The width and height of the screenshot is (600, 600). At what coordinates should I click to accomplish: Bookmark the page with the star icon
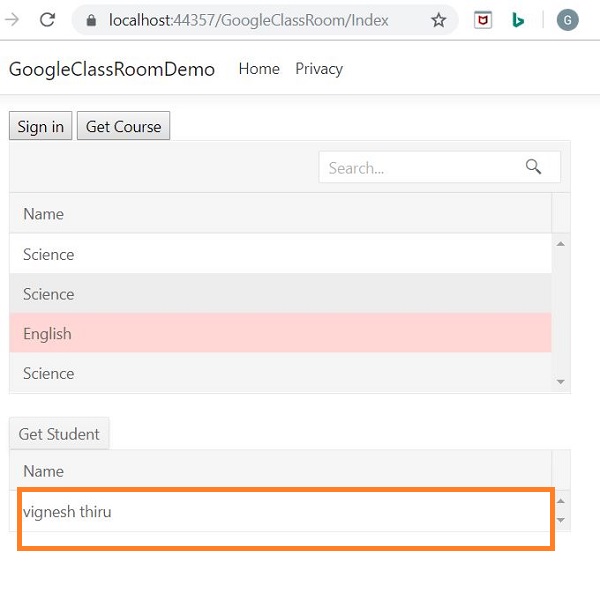[438, 20]
